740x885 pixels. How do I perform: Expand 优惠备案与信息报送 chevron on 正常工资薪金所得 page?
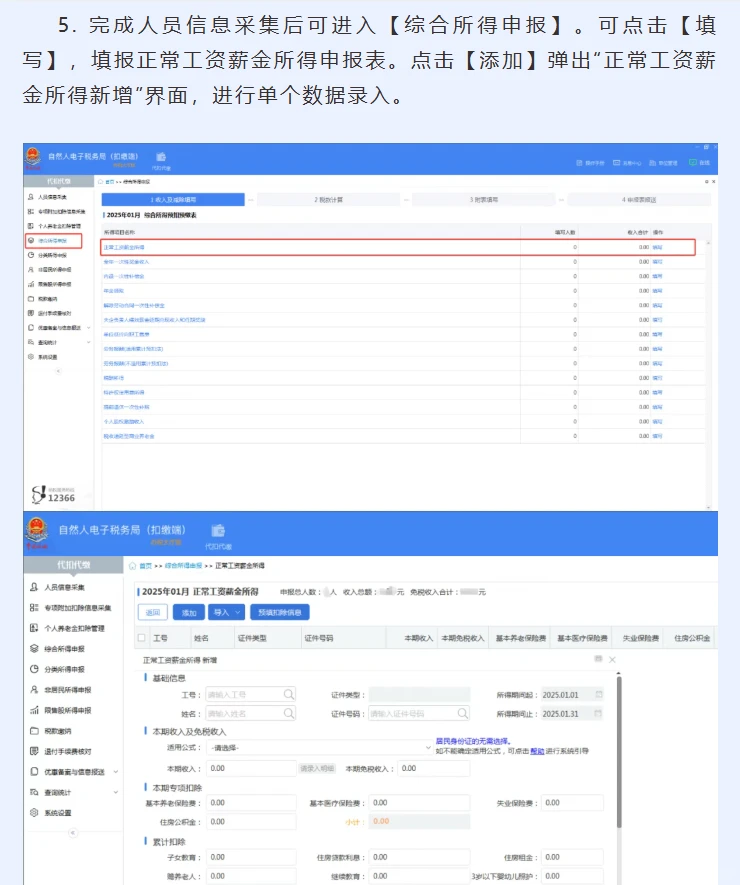coord(116,772)
